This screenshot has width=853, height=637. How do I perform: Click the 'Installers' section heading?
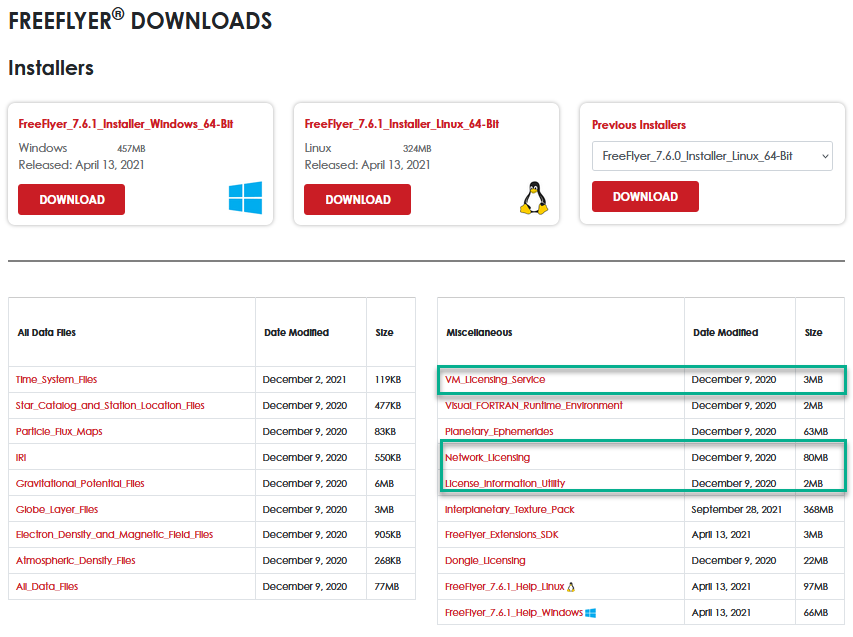coord(51,68)
